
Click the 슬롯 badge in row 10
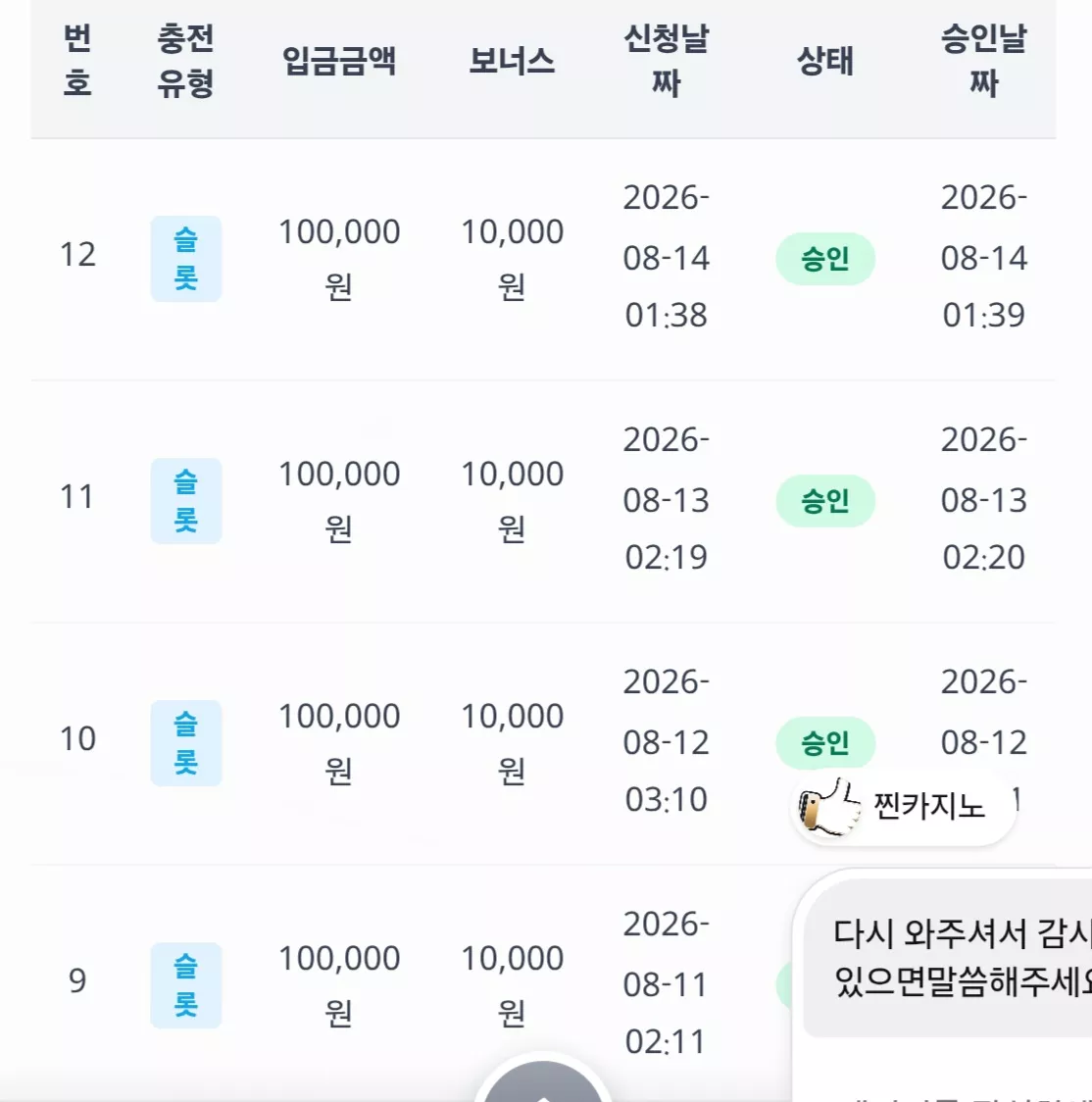point(186,743)
